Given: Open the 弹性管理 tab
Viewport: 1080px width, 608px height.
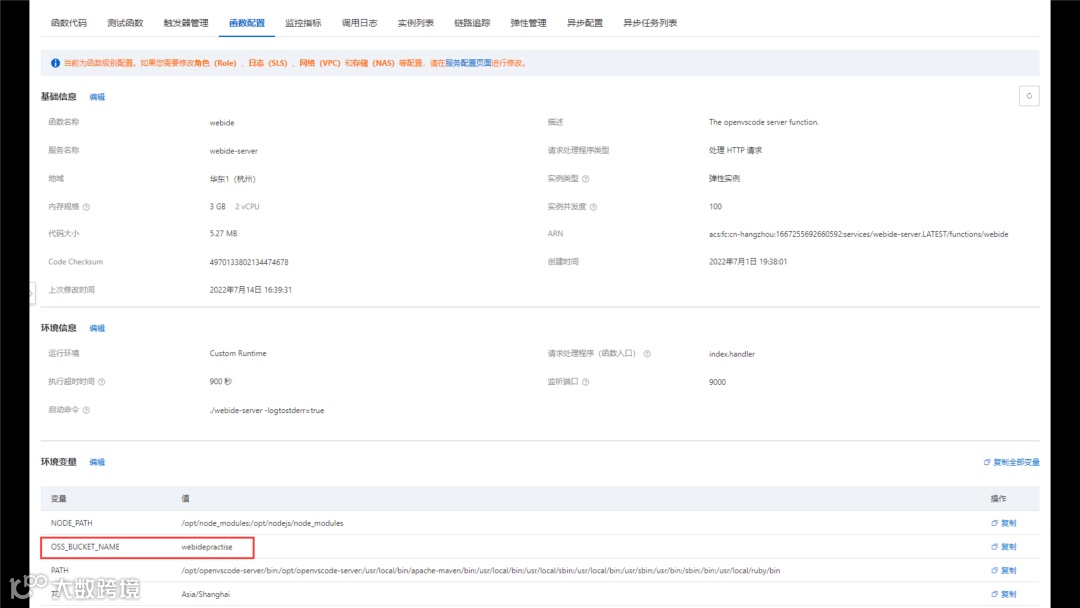Looking at the screenshot, I should tap(527, 22).
